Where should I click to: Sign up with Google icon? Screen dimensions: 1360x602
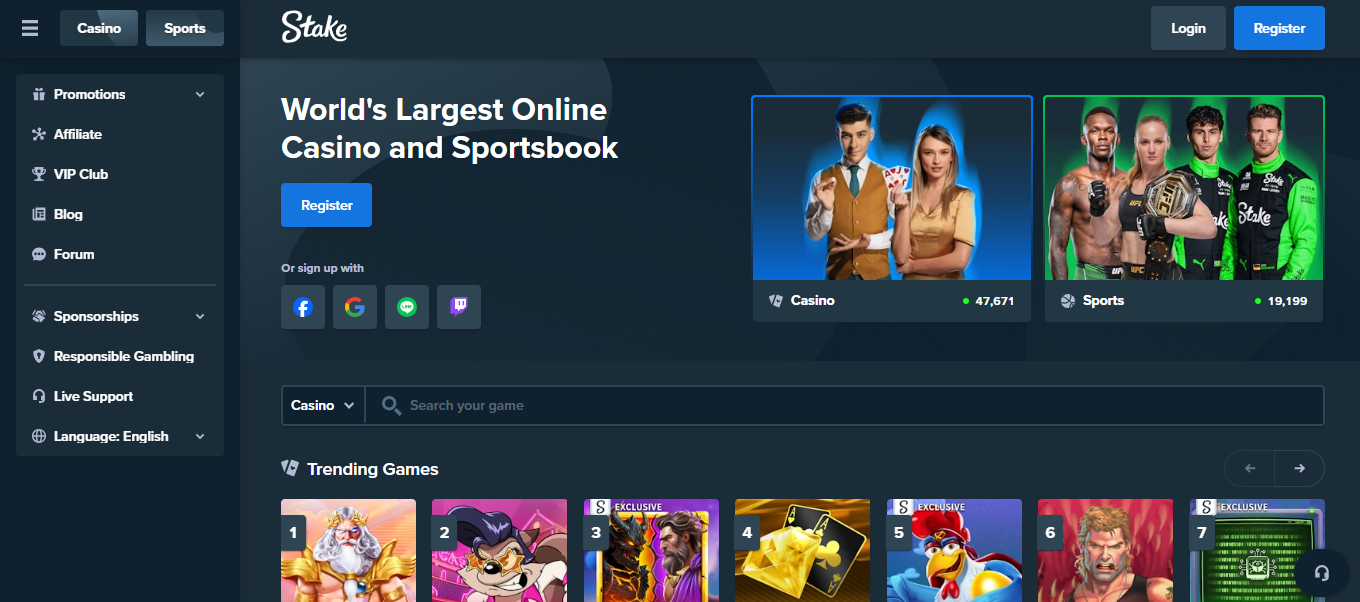(355, 307)
